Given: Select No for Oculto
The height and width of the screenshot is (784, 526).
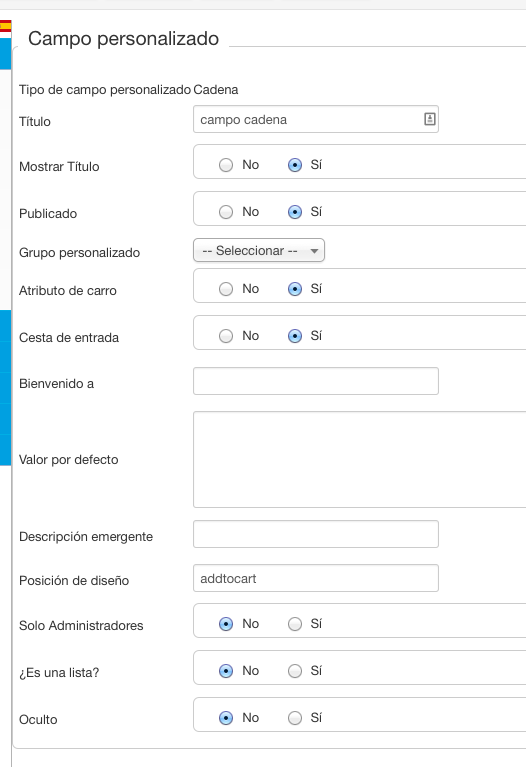Looking at the screenshot, I should click(x=226, y=718).
